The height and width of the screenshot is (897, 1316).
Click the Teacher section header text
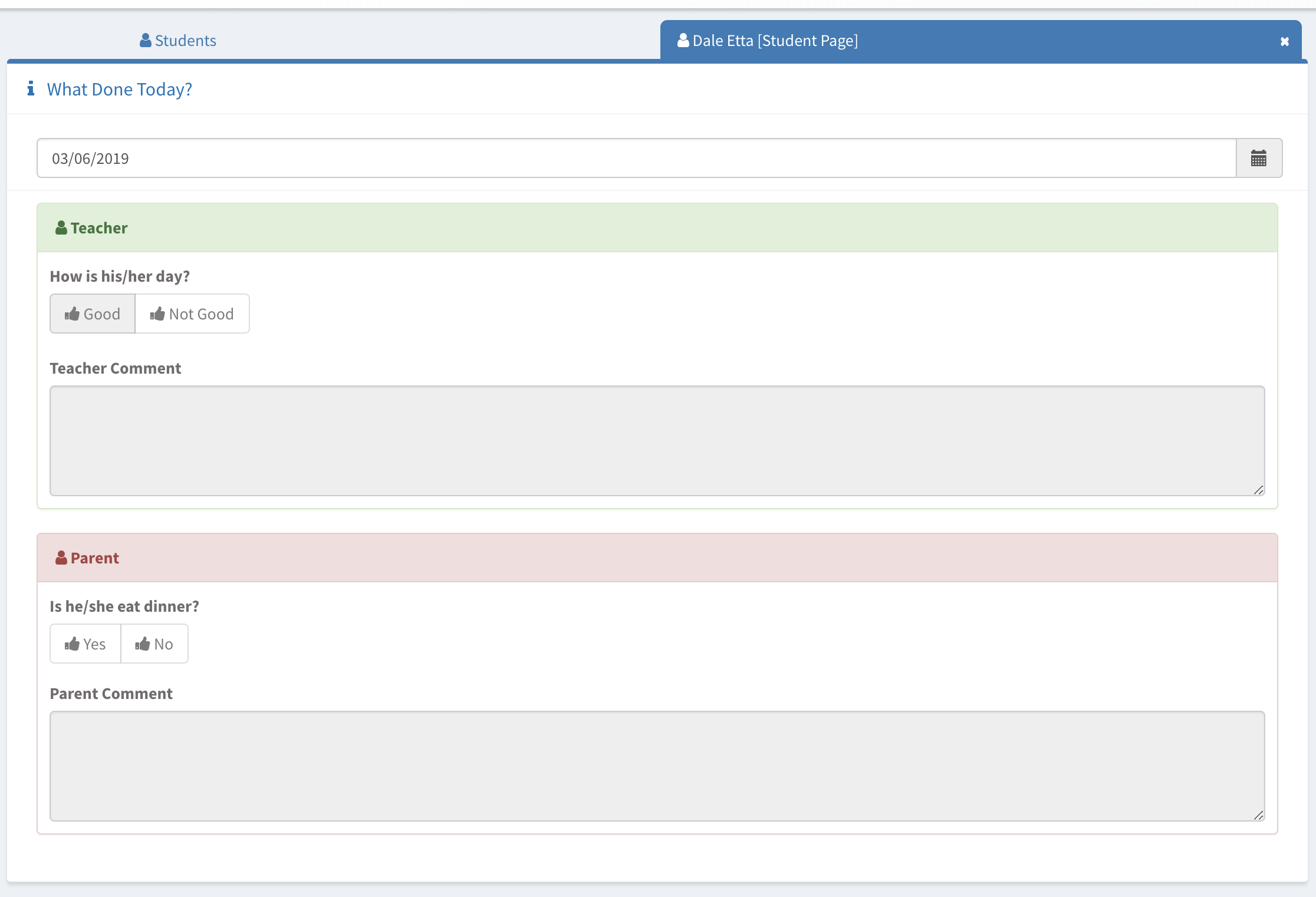99,228
